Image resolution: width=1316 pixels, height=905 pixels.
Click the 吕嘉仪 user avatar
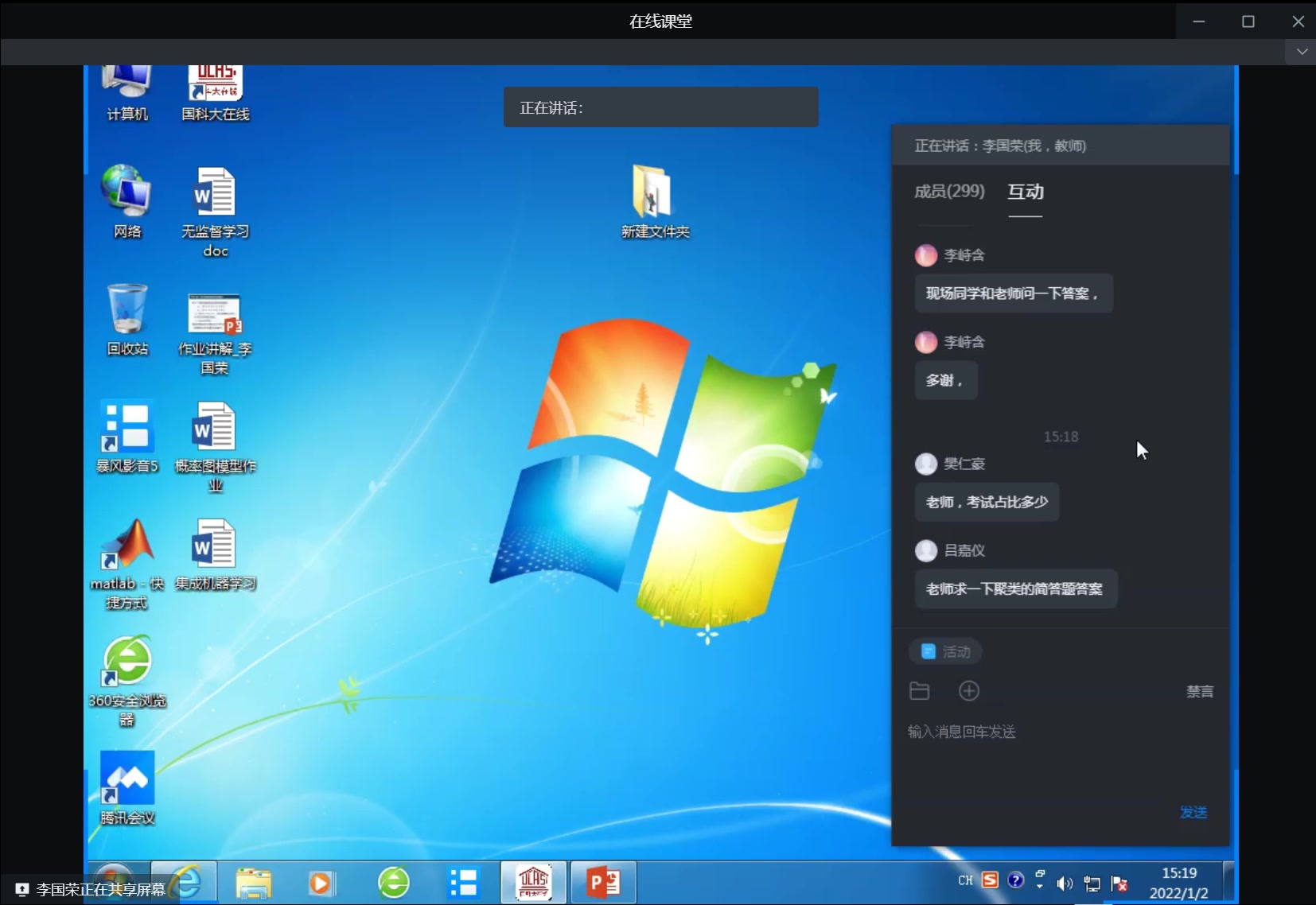[x=926, y=550]
